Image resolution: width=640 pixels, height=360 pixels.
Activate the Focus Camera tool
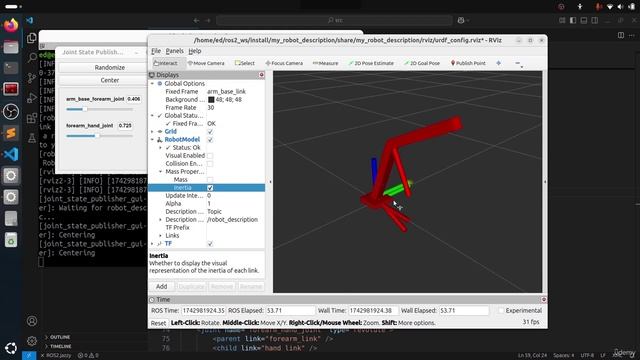click(x=284, y=63)
